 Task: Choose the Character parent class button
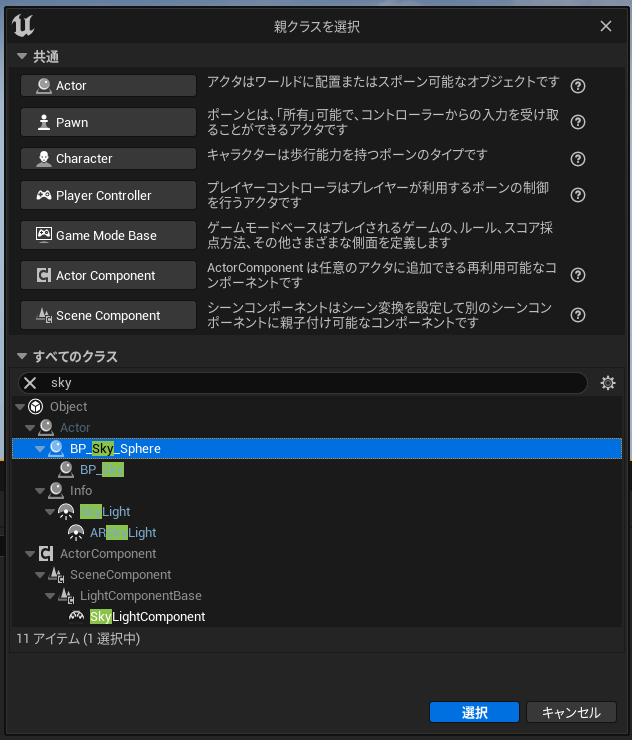pyautogui.click(x=108, y=159)
